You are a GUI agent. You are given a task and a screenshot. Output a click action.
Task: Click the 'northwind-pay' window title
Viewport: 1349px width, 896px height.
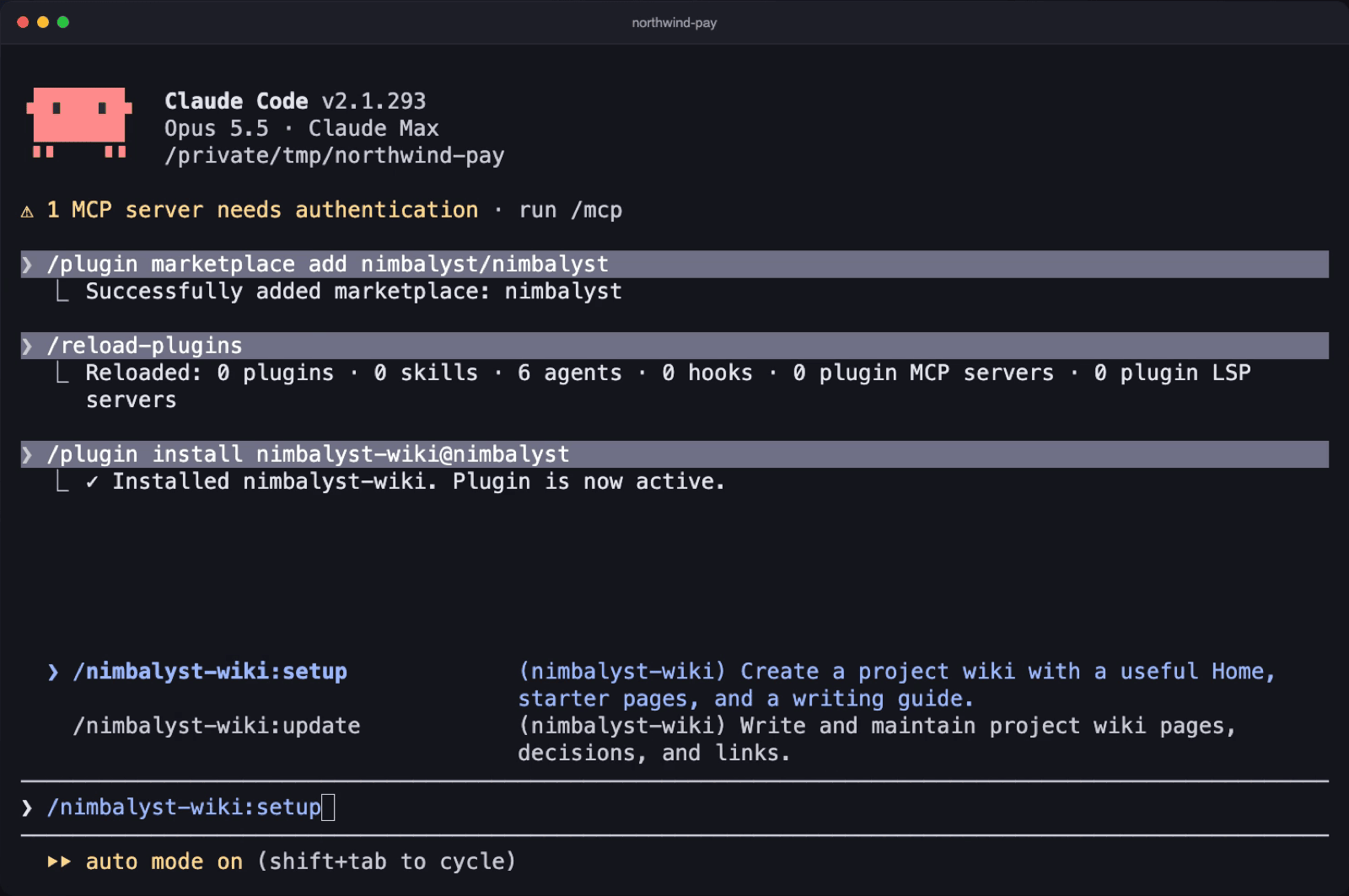(674, 23)
